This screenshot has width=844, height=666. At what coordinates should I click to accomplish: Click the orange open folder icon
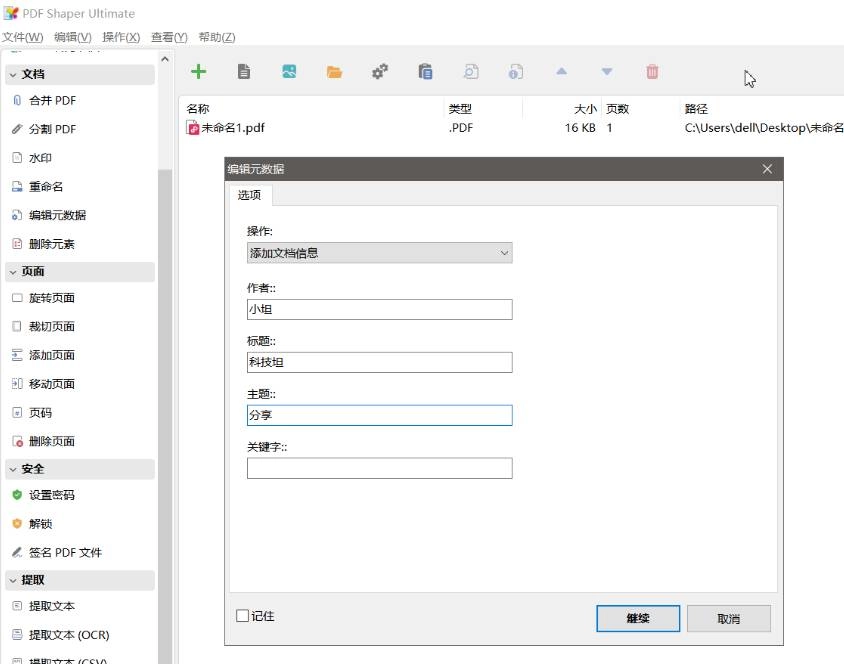click(334, 72)
